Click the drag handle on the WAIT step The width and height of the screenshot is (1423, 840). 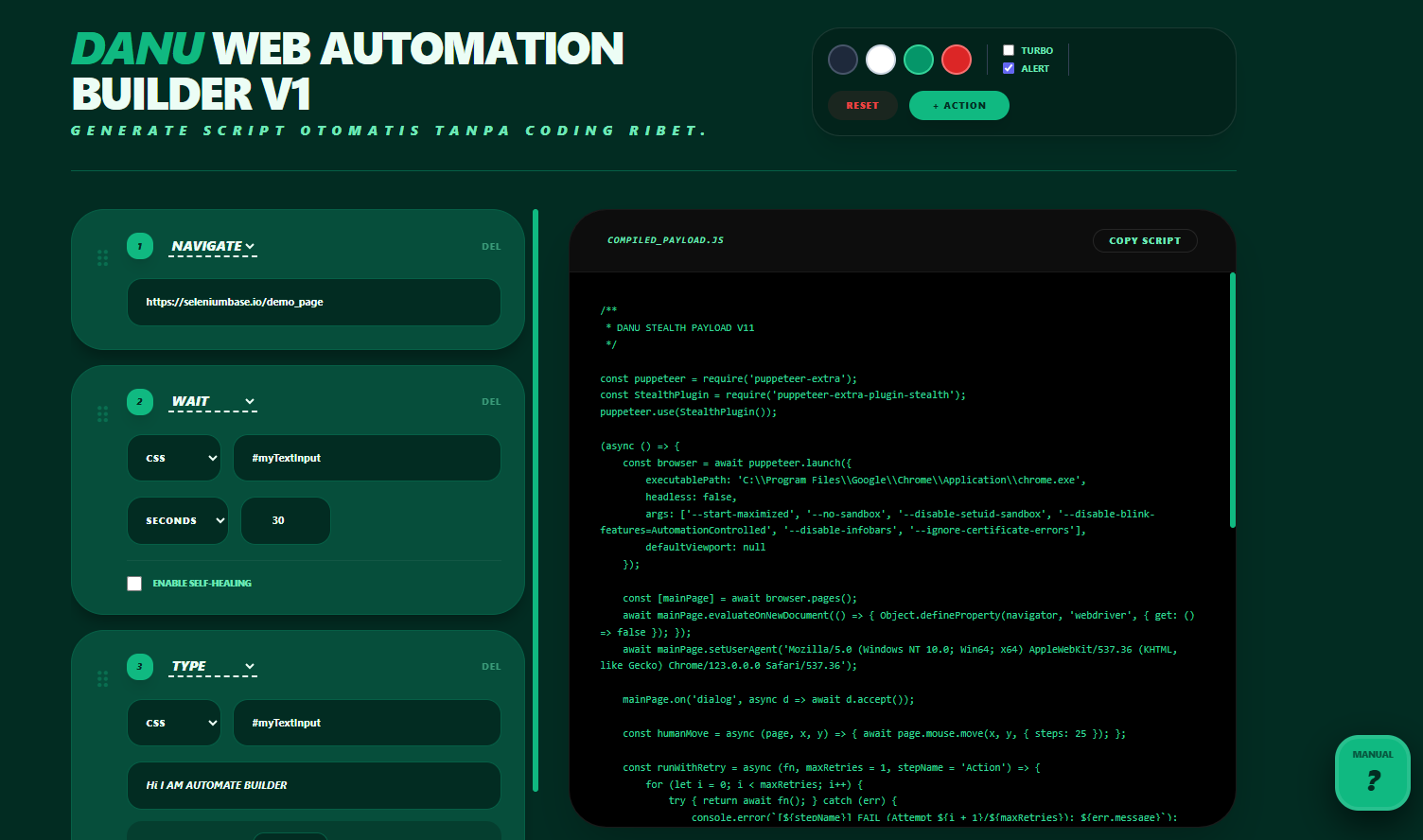(x=102, y=413)
